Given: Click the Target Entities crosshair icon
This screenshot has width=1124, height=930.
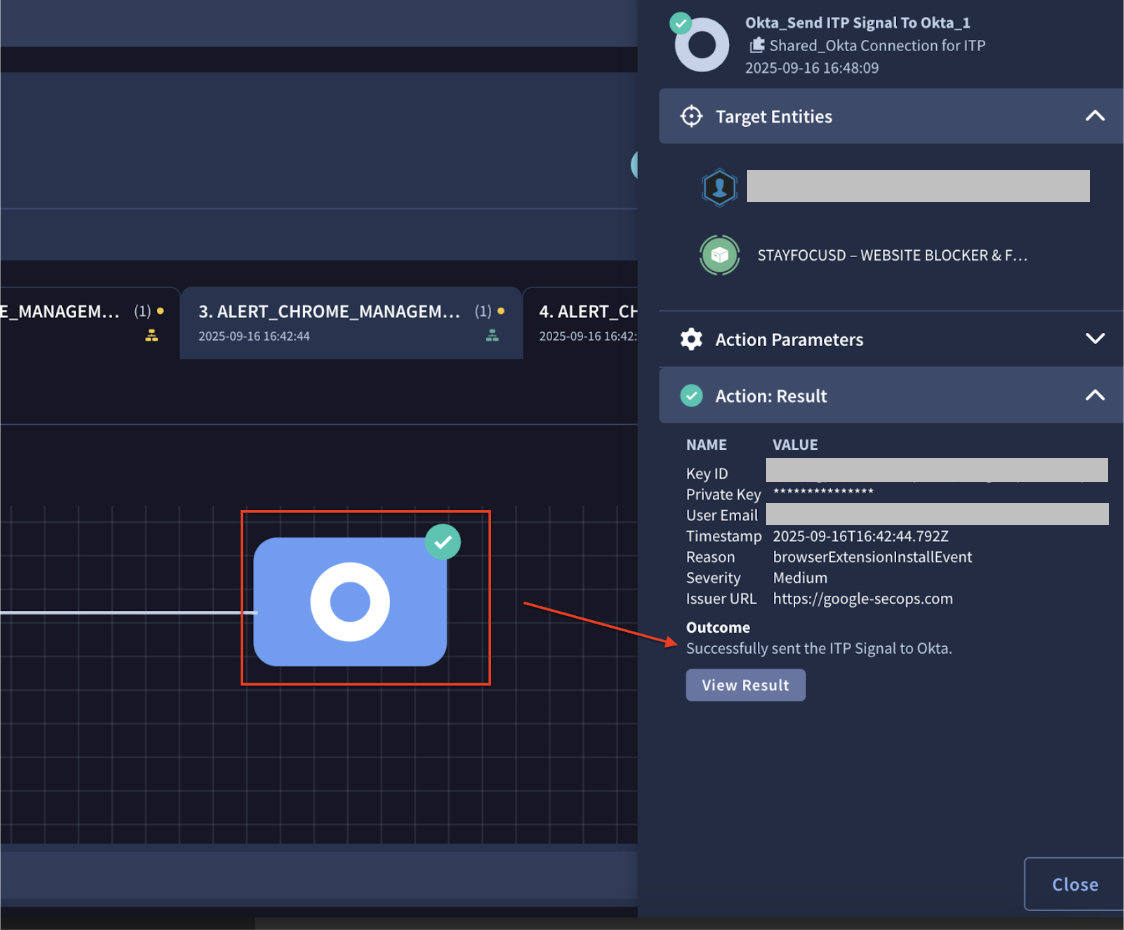Looking at the screenshot, I should tap(691, 116).
